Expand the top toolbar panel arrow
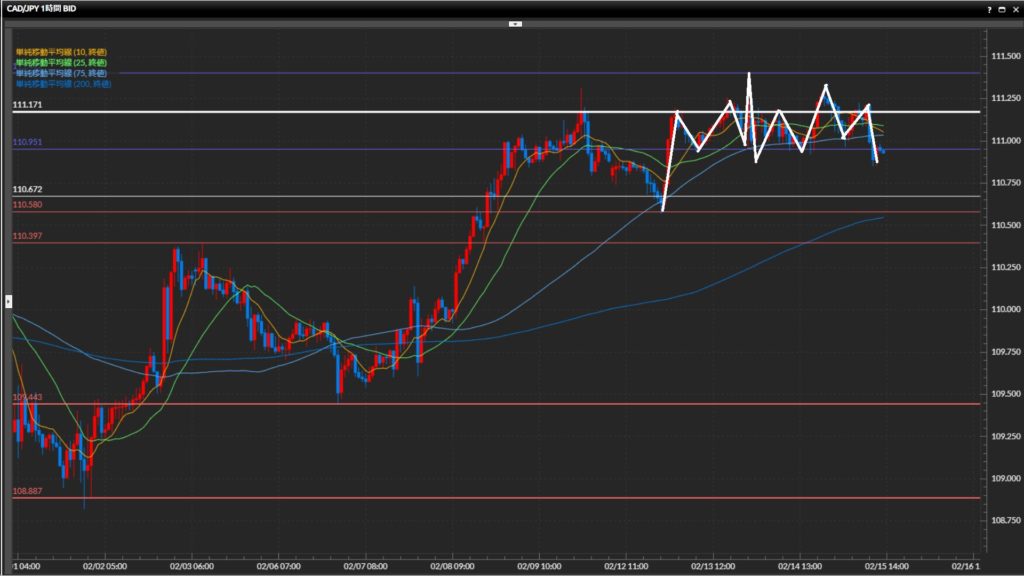 [x=515, y=22]
